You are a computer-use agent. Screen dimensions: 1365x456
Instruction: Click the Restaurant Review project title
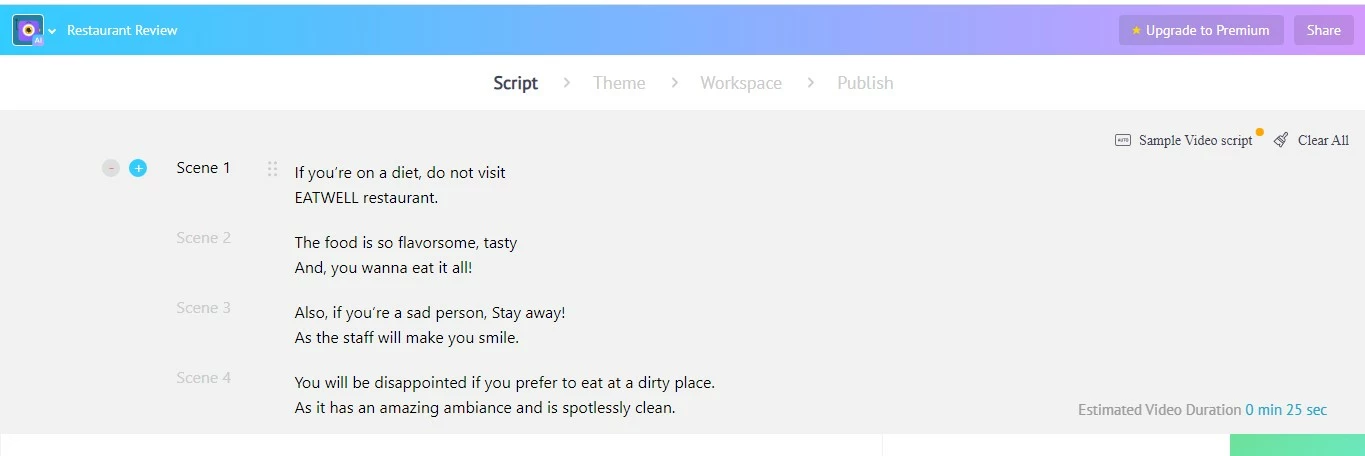click(122, 31)
